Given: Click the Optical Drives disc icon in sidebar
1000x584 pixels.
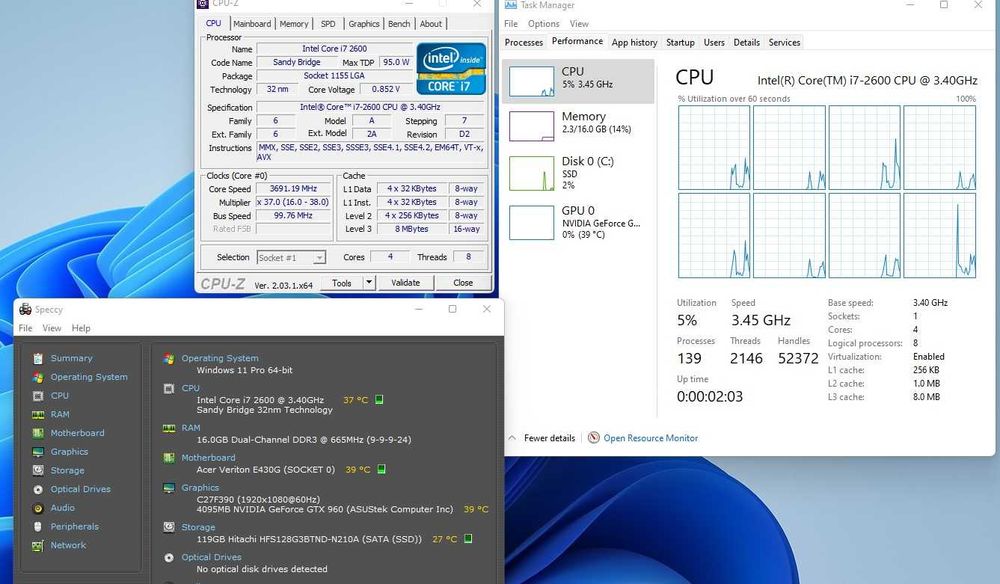Looking at the screenshot, I should (38, 490).
